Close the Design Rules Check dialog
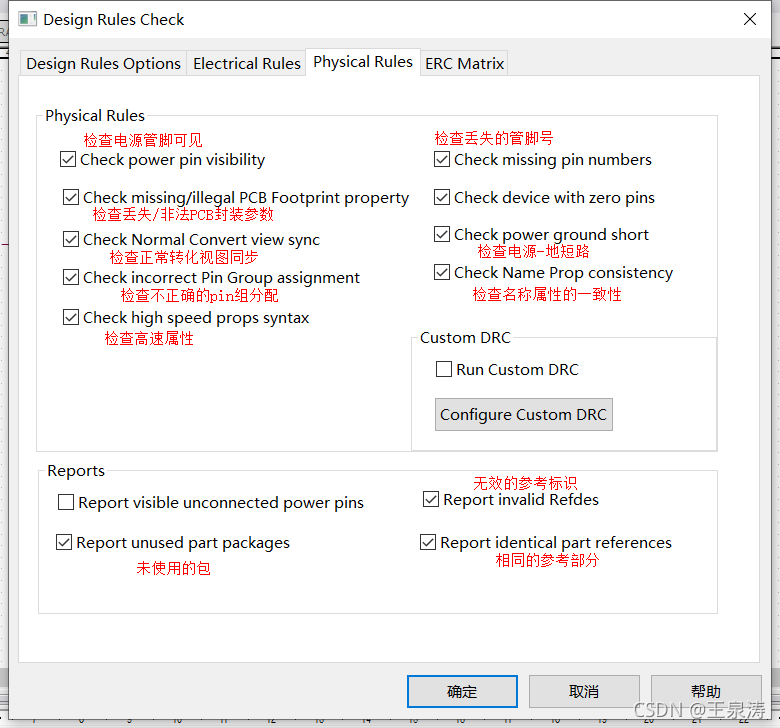This screenshot has height=728, width=780. coord(749,19)
